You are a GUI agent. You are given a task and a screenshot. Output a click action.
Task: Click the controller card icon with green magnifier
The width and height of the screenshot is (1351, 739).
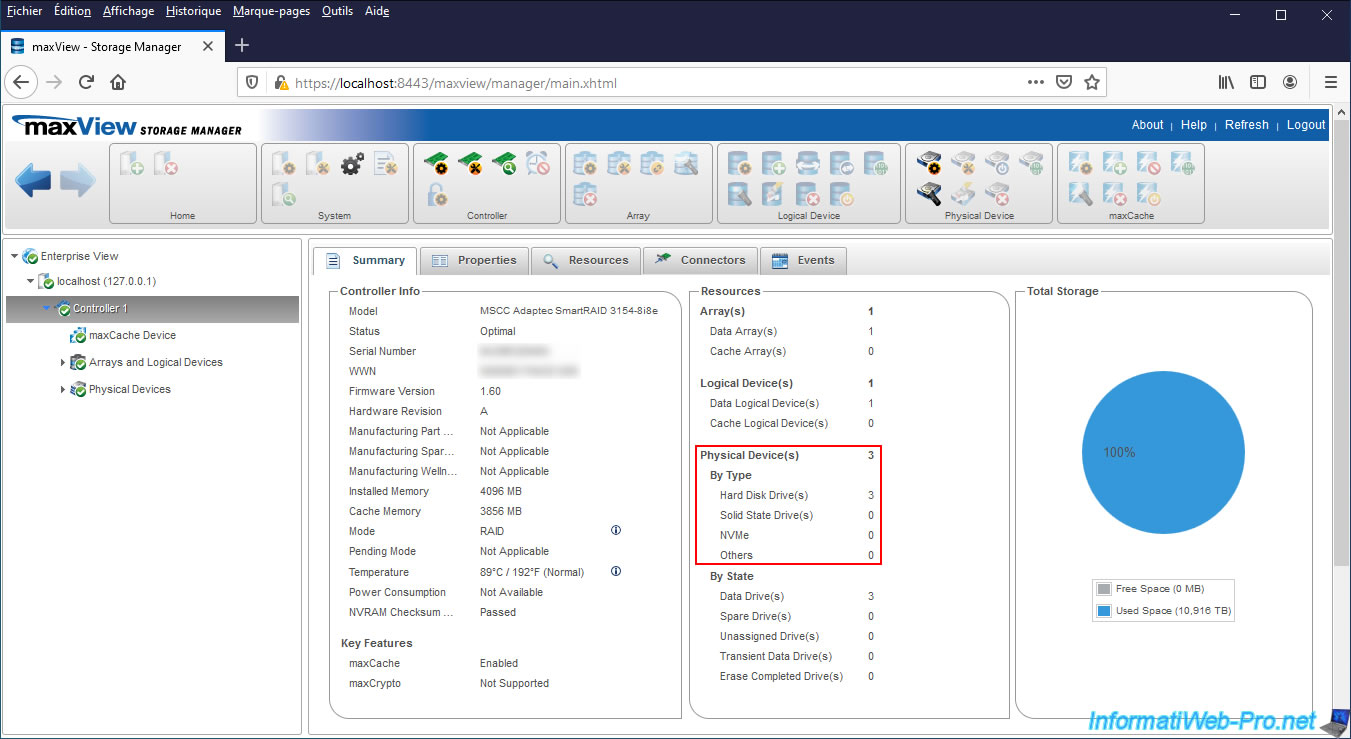(x=504, y=163)
